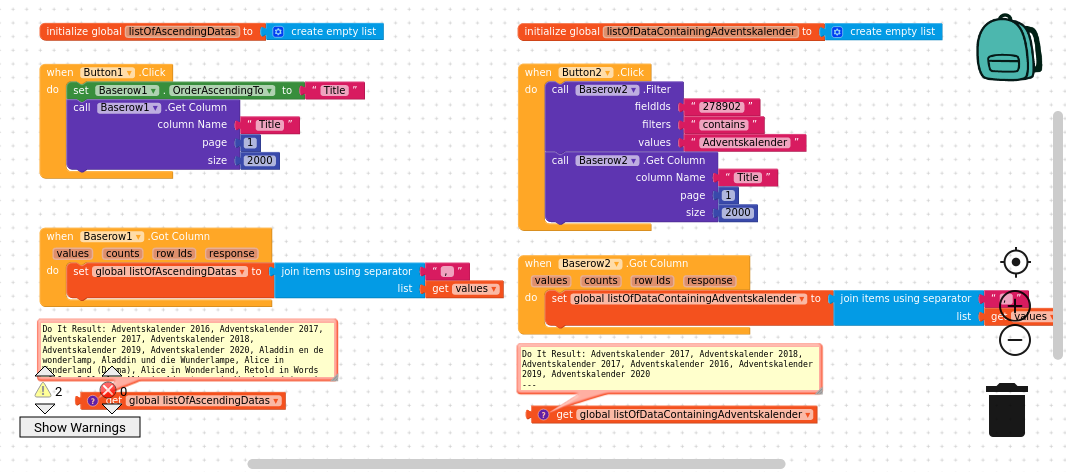Edit page number 1 in Baserow1 call

250,143
